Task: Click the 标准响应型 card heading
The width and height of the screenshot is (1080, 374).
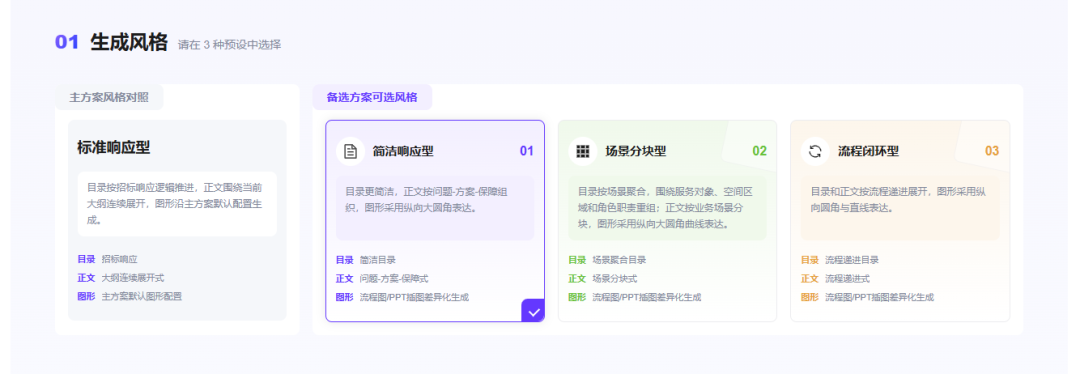Action: (x=114, y=147)
